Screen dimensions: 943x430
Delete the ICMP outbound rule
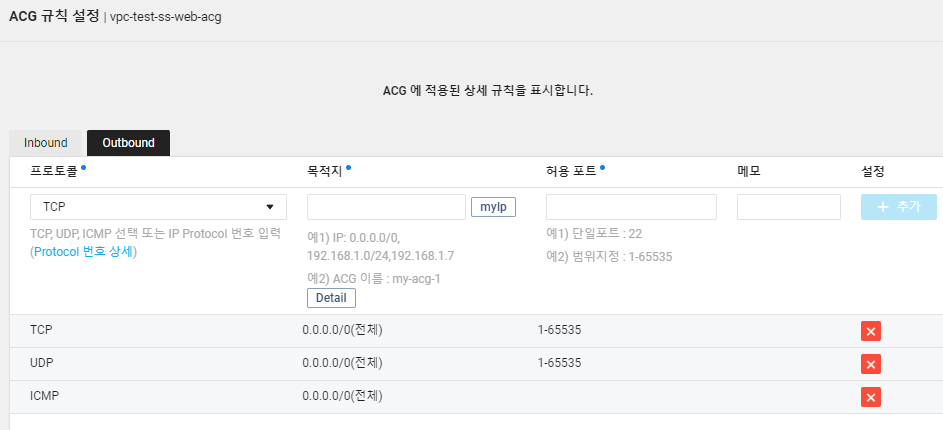(870, 397)
